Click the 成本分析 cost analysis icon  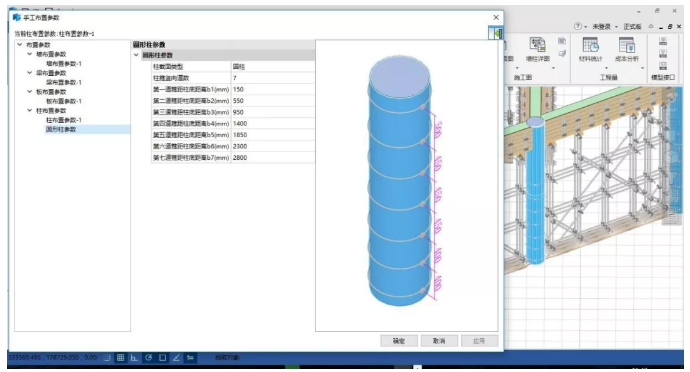tap(626, 45)
